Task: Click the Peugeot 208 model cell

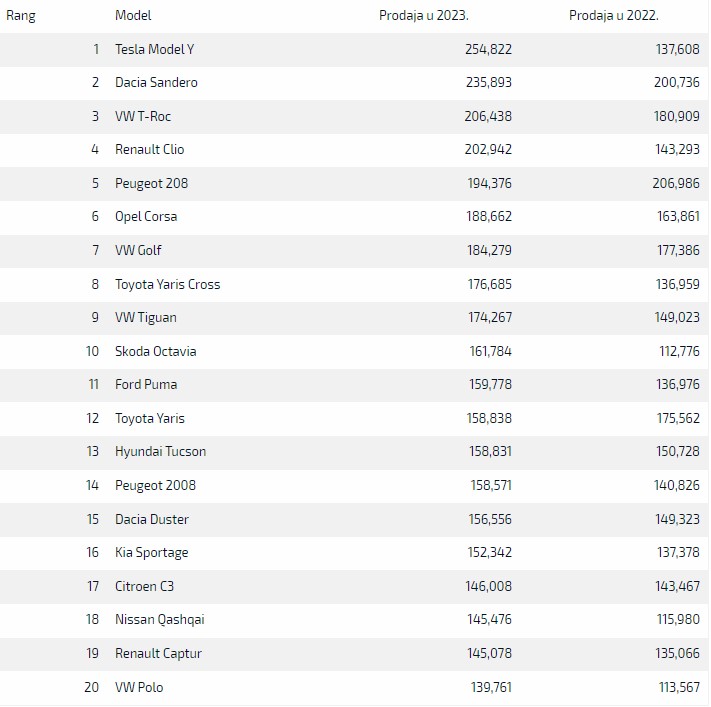Action: (151, 183)
